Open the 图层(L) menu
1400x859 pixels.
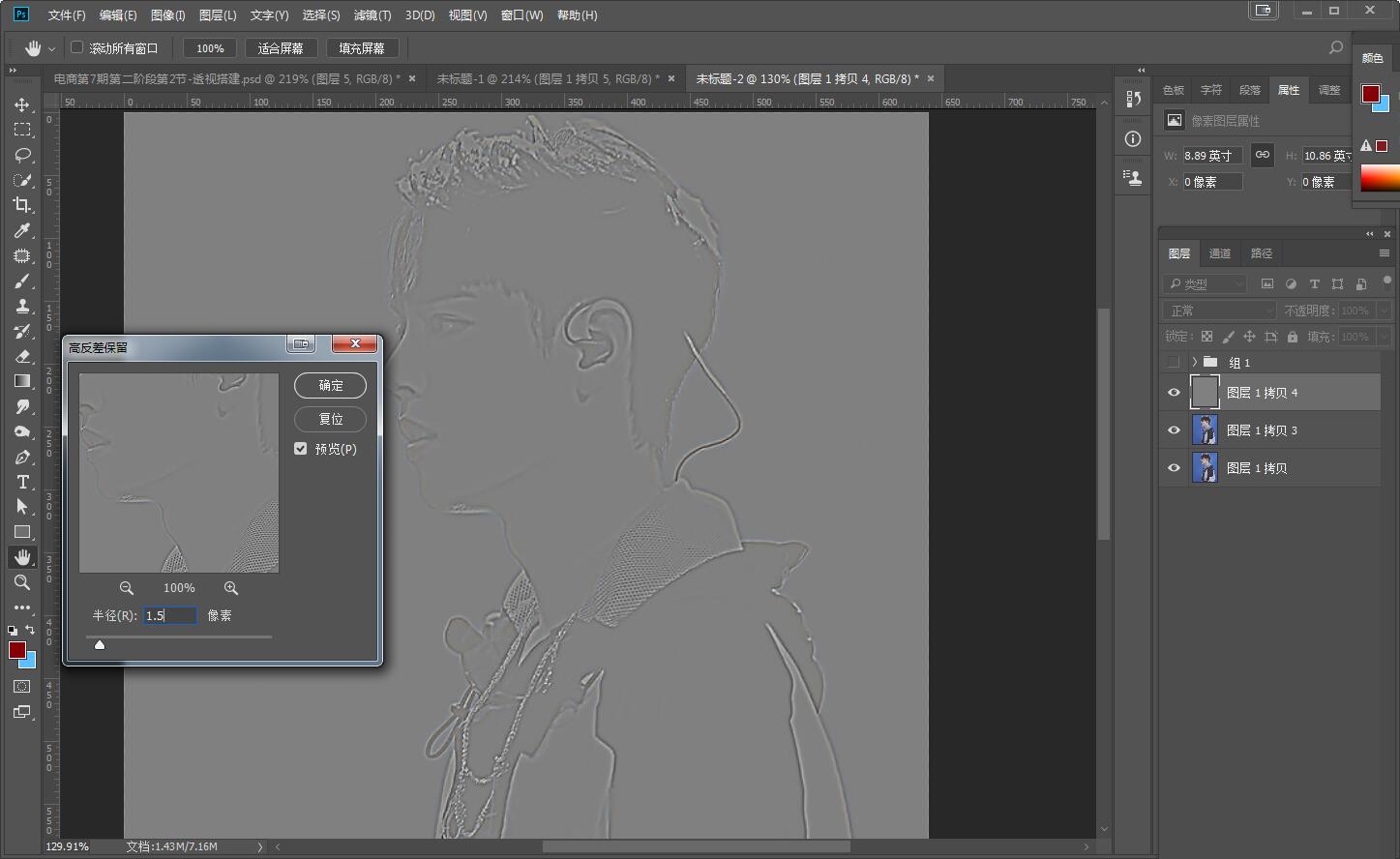coord(218,15)
